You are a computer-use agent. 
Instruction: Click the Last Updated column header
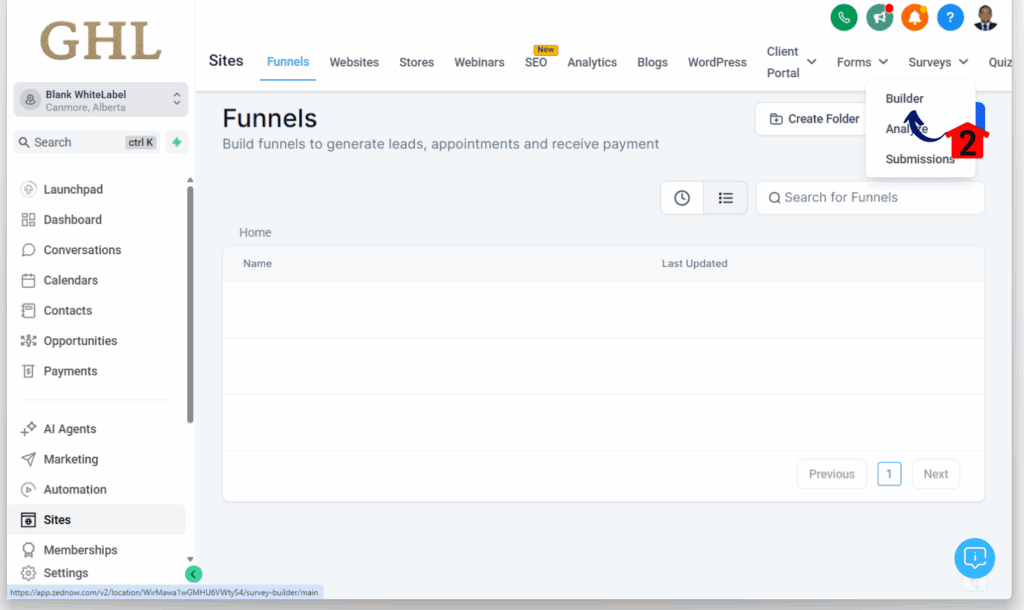click(x=694, y=263)
